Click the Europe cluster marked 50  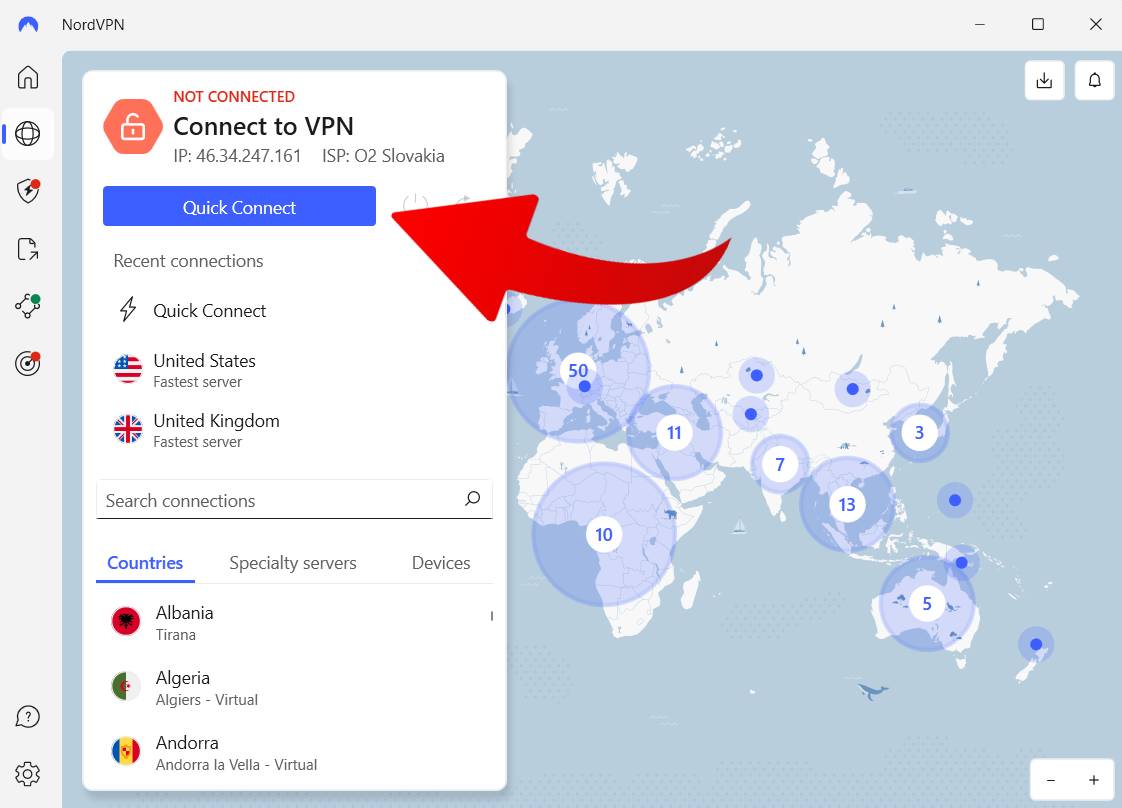(578, 370)
